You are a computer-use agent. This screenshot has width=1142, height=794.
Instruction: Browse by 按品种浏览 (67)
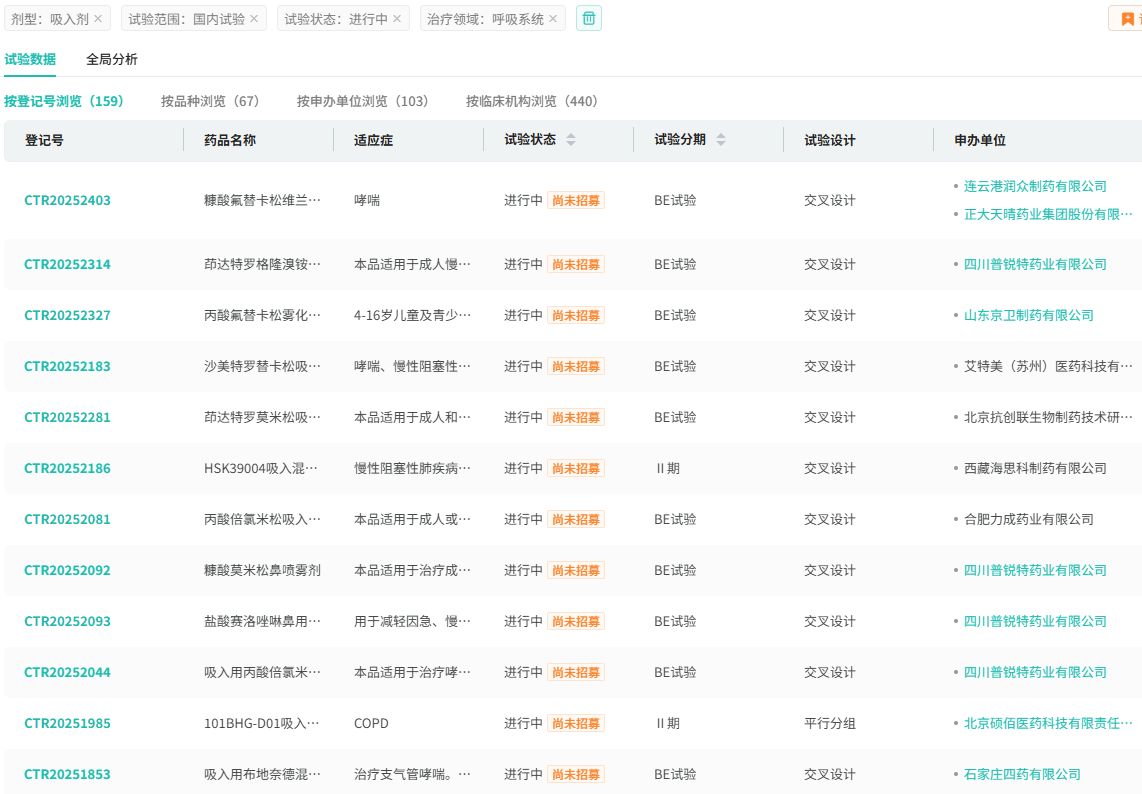pyautogui.click(x=210, y=101)
